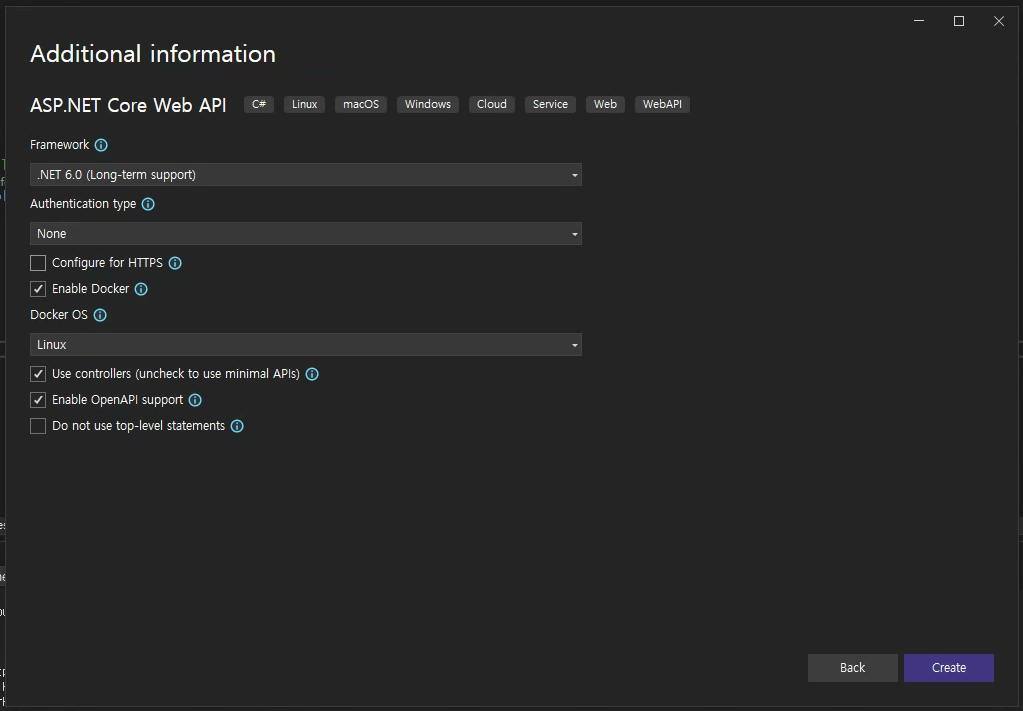
Task: Open the Framework dropdown (.NET 6.0)
Action: 305,175
